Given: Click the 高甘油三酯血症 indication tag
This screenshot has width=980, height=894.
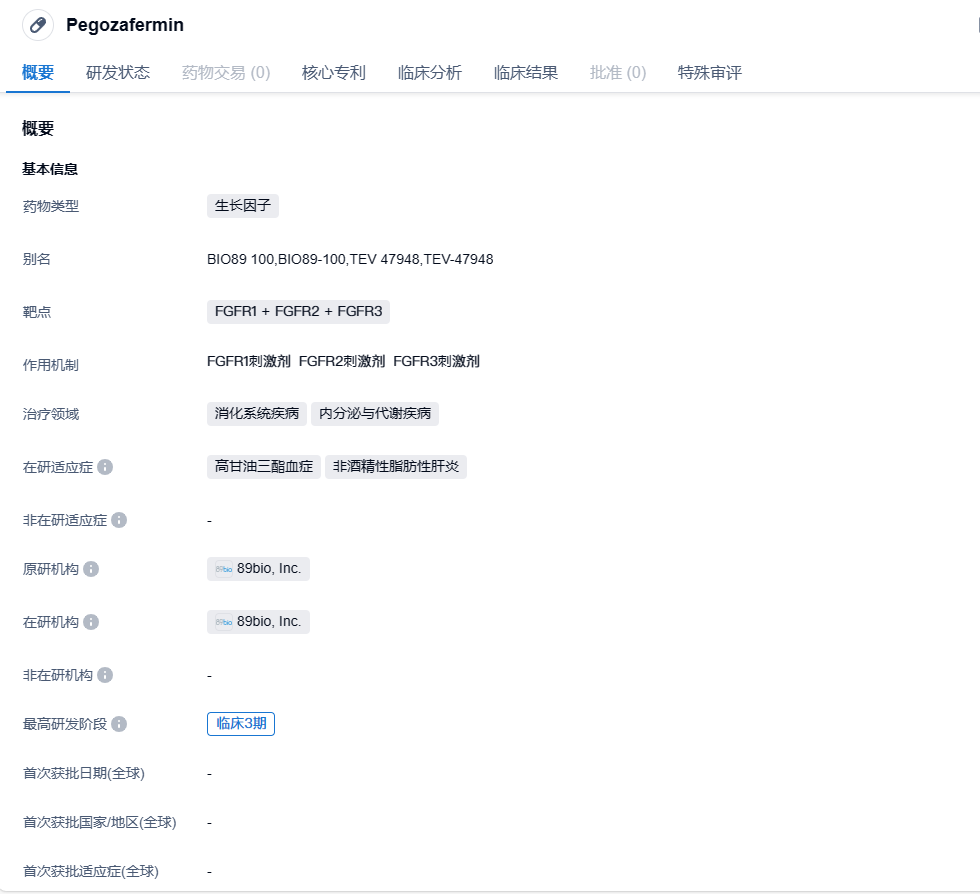Looking at the screenshot, I should 264,467.
